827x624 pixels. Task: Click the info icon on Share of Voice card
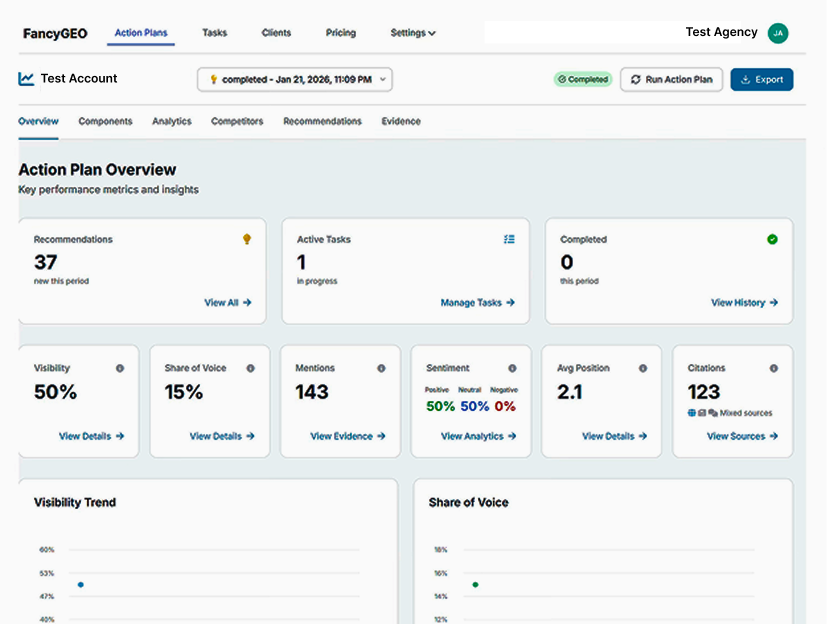tap(249, 368)
